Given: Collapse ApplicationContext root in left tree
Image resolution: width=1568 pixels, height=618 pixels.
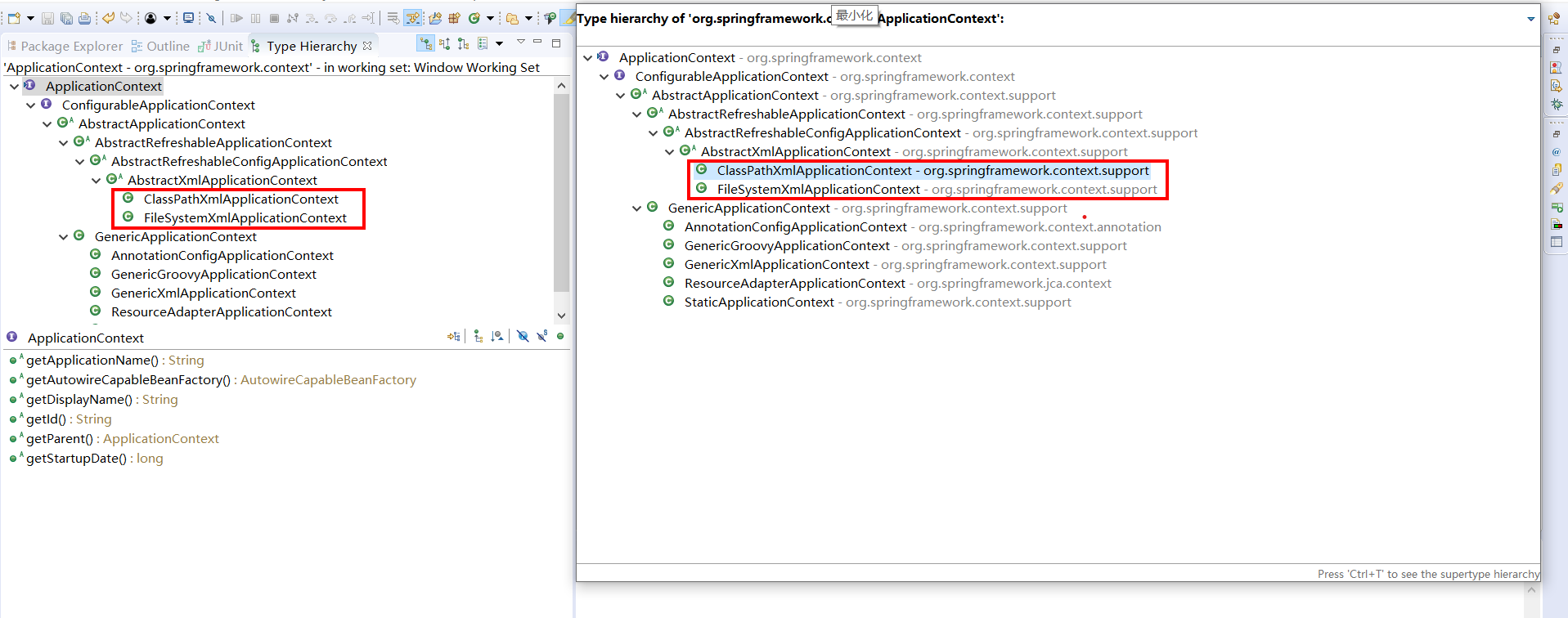Looking at the screenshot, I should click(x=14, y=86).
